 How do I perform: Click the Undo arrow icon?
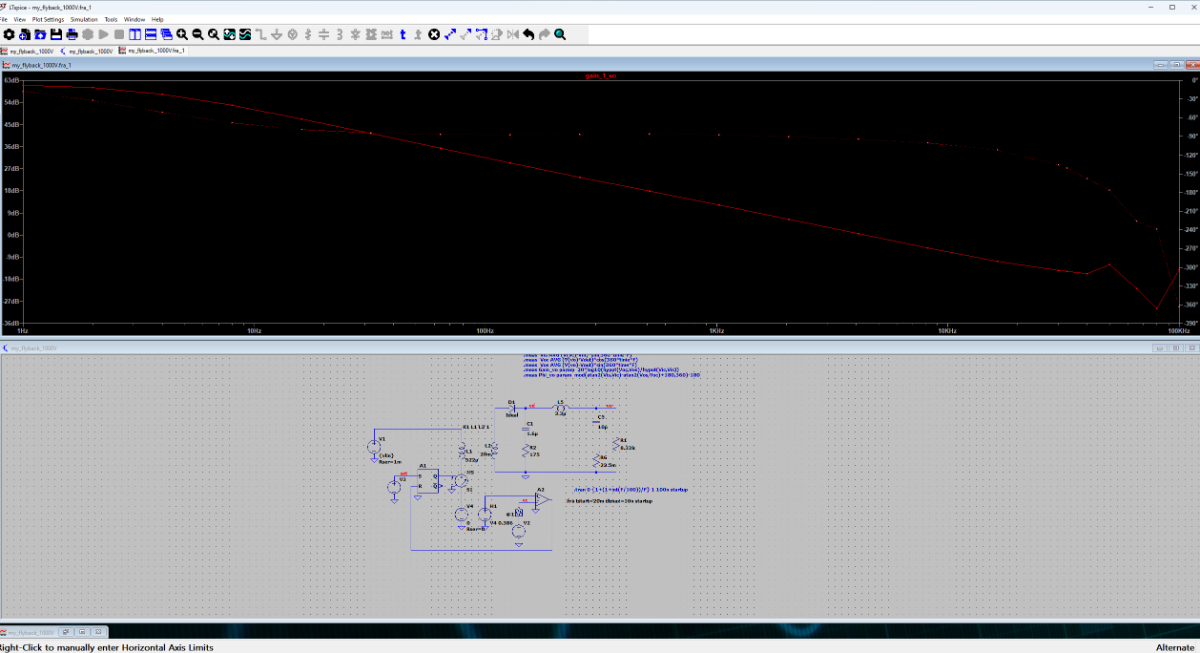click(x=528, y=34)
